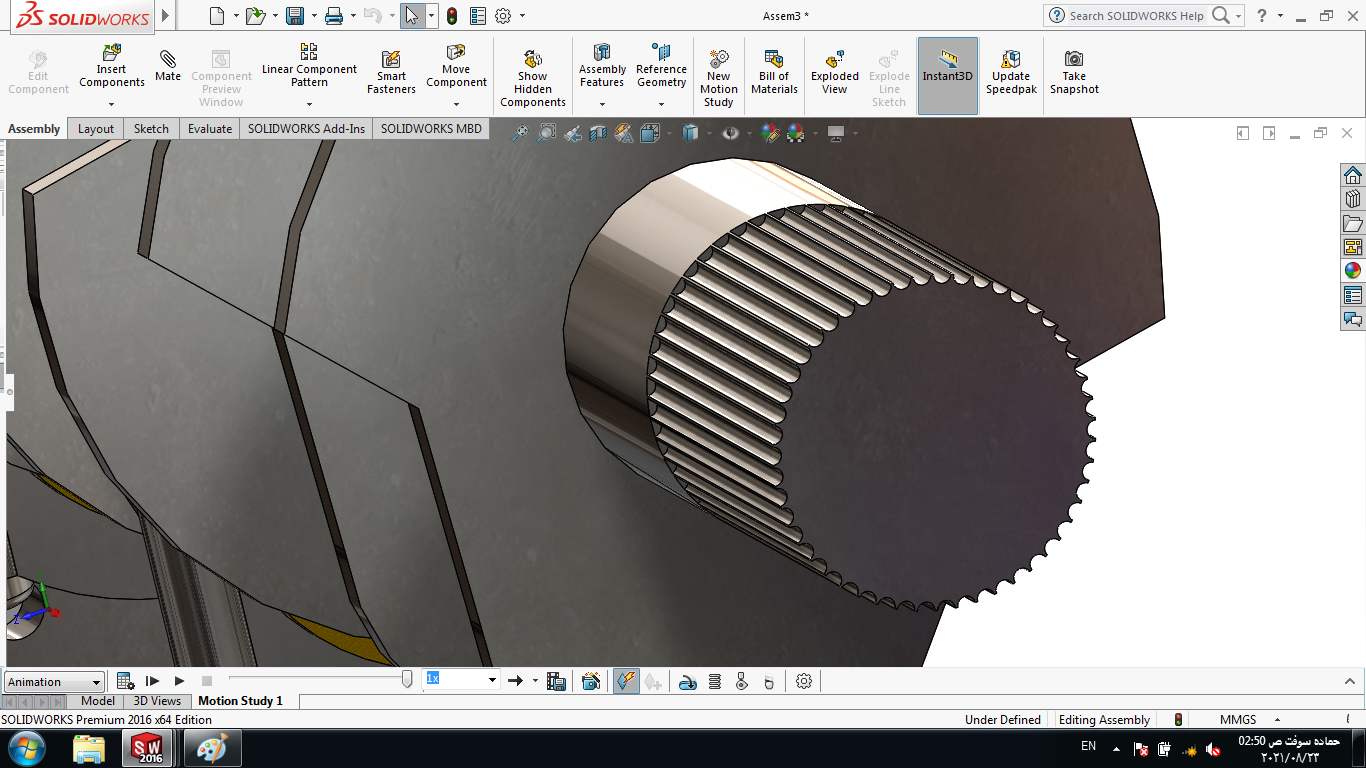Add a Motor in motion study toolbar
This screenshot has width=1366, height=768.
[687, 682]
